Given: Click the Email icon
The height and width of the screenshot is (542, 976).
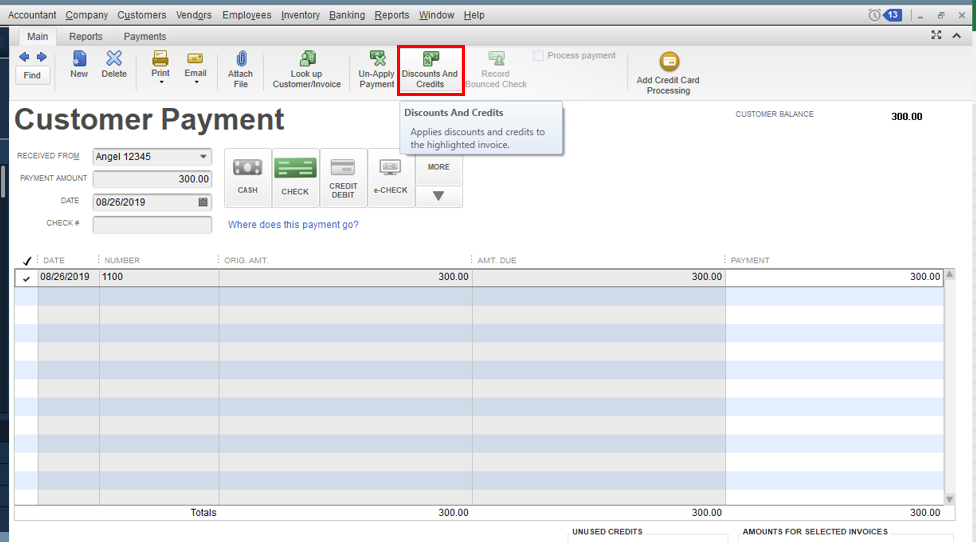Looking at the screenshot, I should [x=195, y=58].
